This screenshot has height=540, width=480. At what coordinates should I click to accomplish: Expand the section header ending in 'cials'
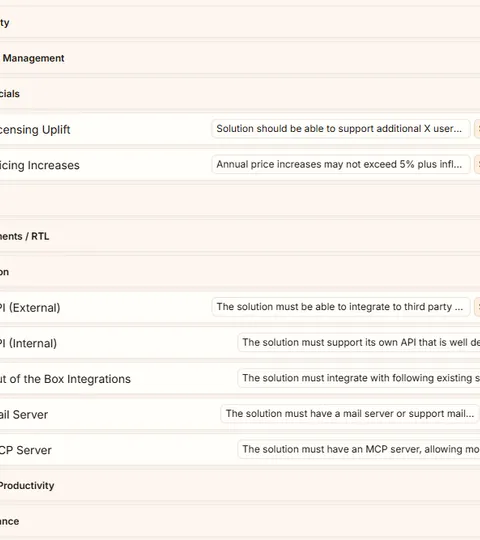(x=240, y=94)
